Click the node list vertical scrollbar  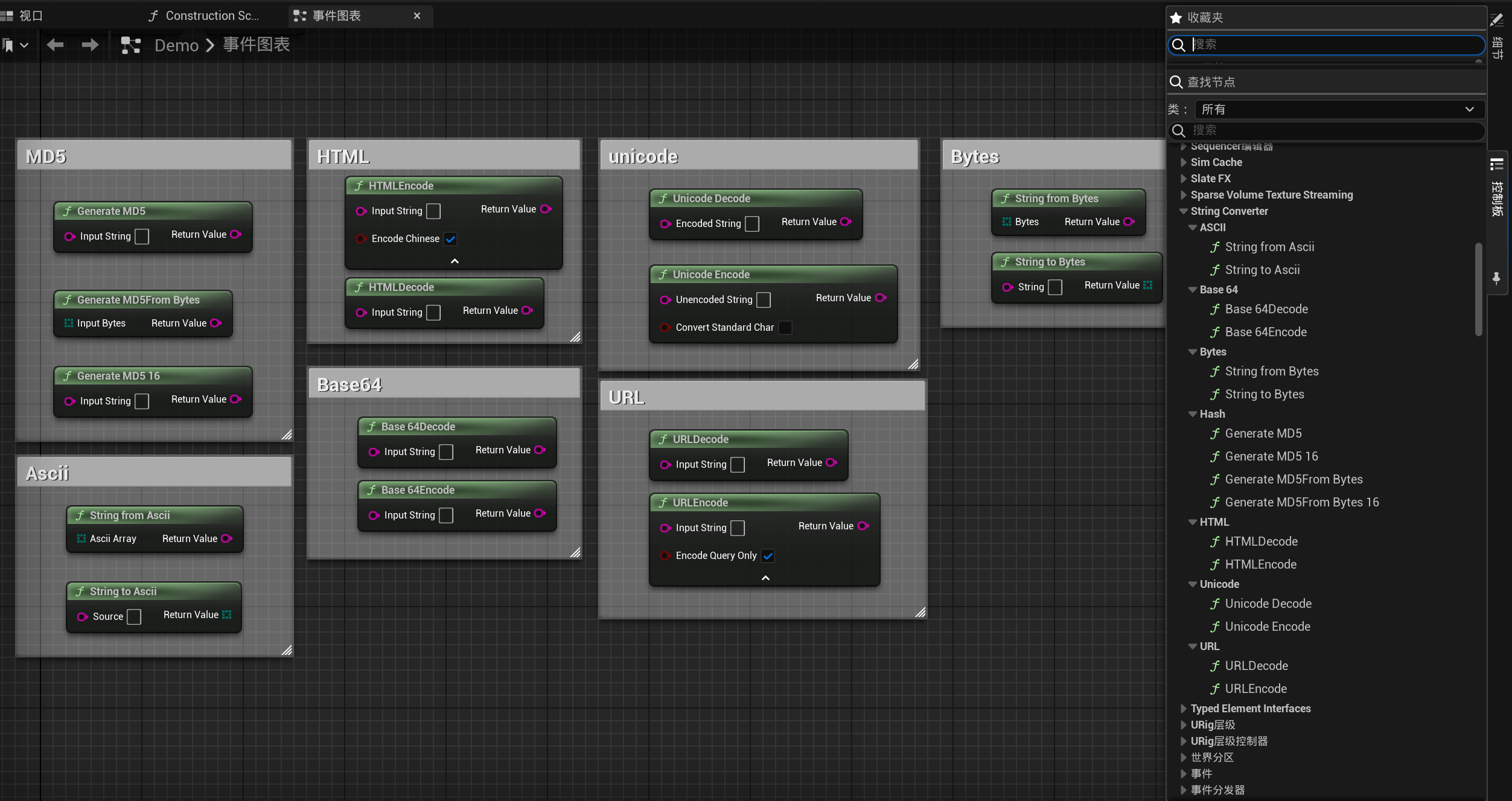pos(1478,289)
